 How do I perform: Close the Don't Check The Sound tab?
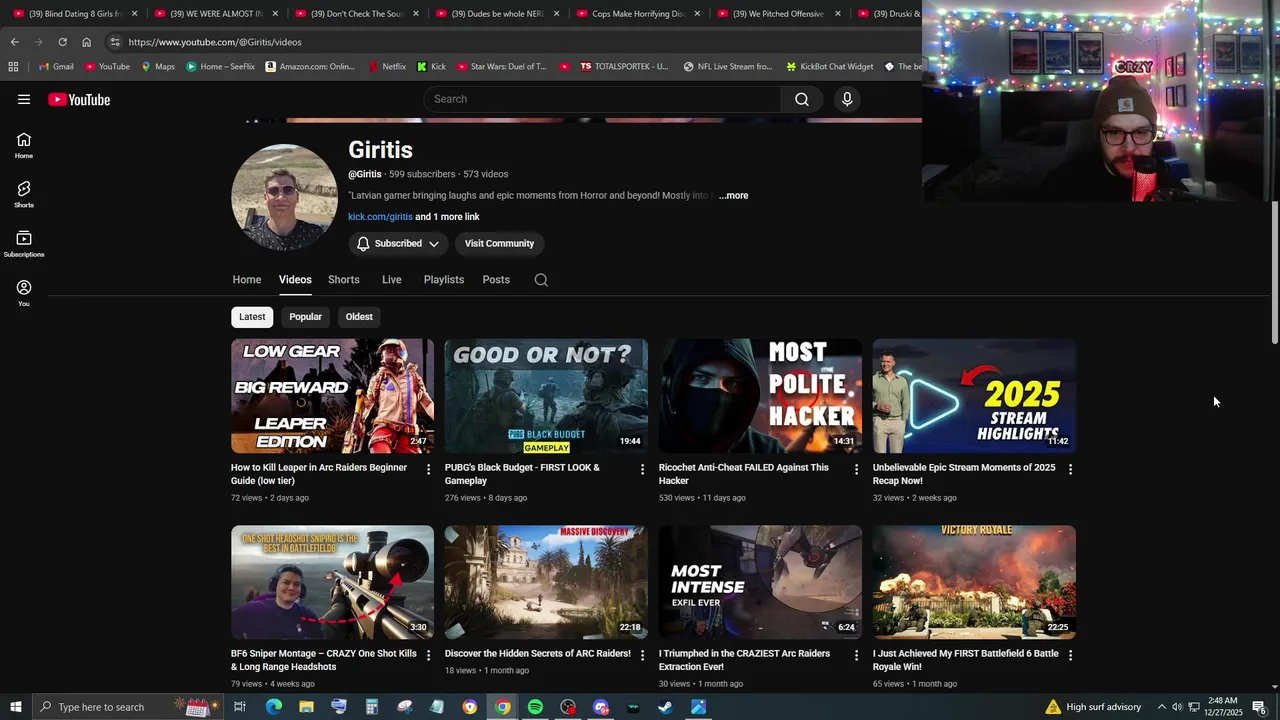pyautogui.click(x=415, y=14)
